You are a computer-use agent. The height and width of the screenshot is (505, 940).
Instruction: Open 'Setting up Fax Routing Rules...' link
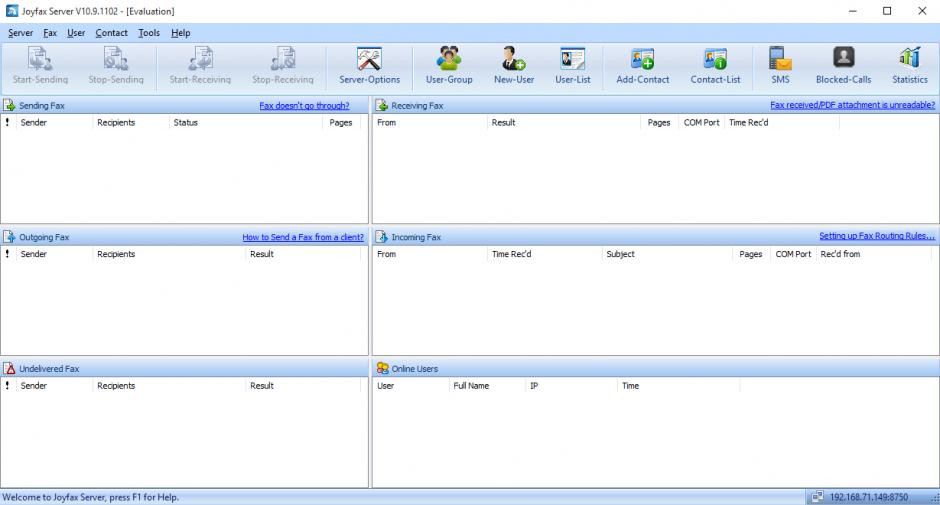pos(877,236)
